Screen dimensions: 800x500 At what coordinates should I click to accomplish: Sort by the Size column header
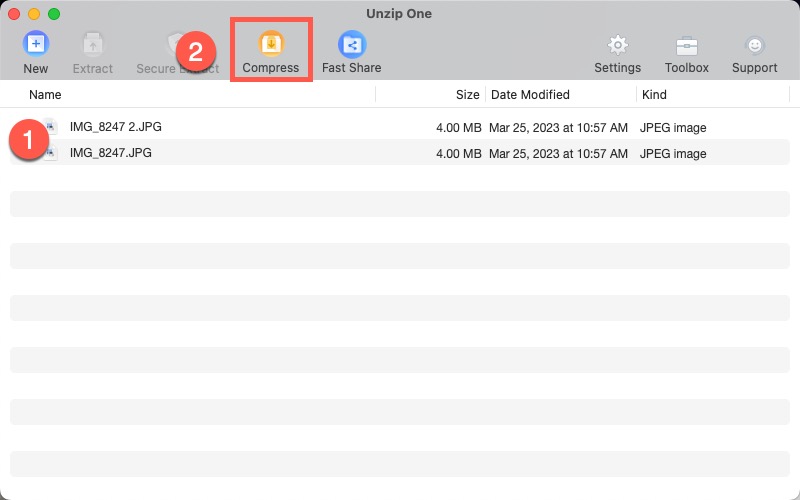click(467, 95)
